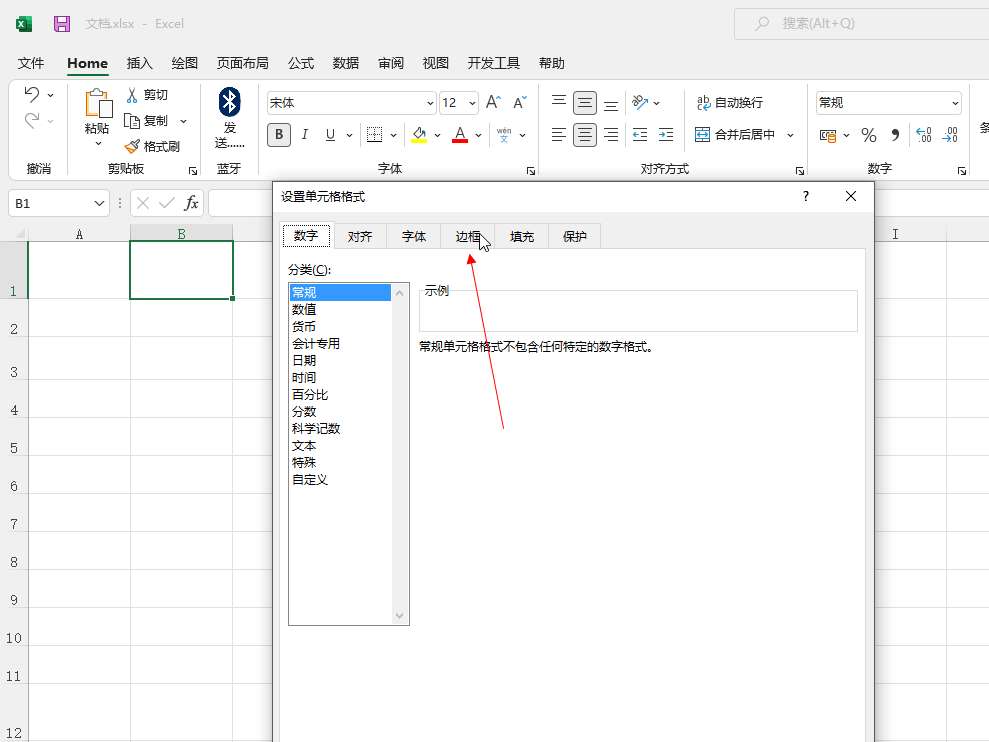Toggle Underline formatting
Viewport: 989px width, 742px height.
coord(330,134)
